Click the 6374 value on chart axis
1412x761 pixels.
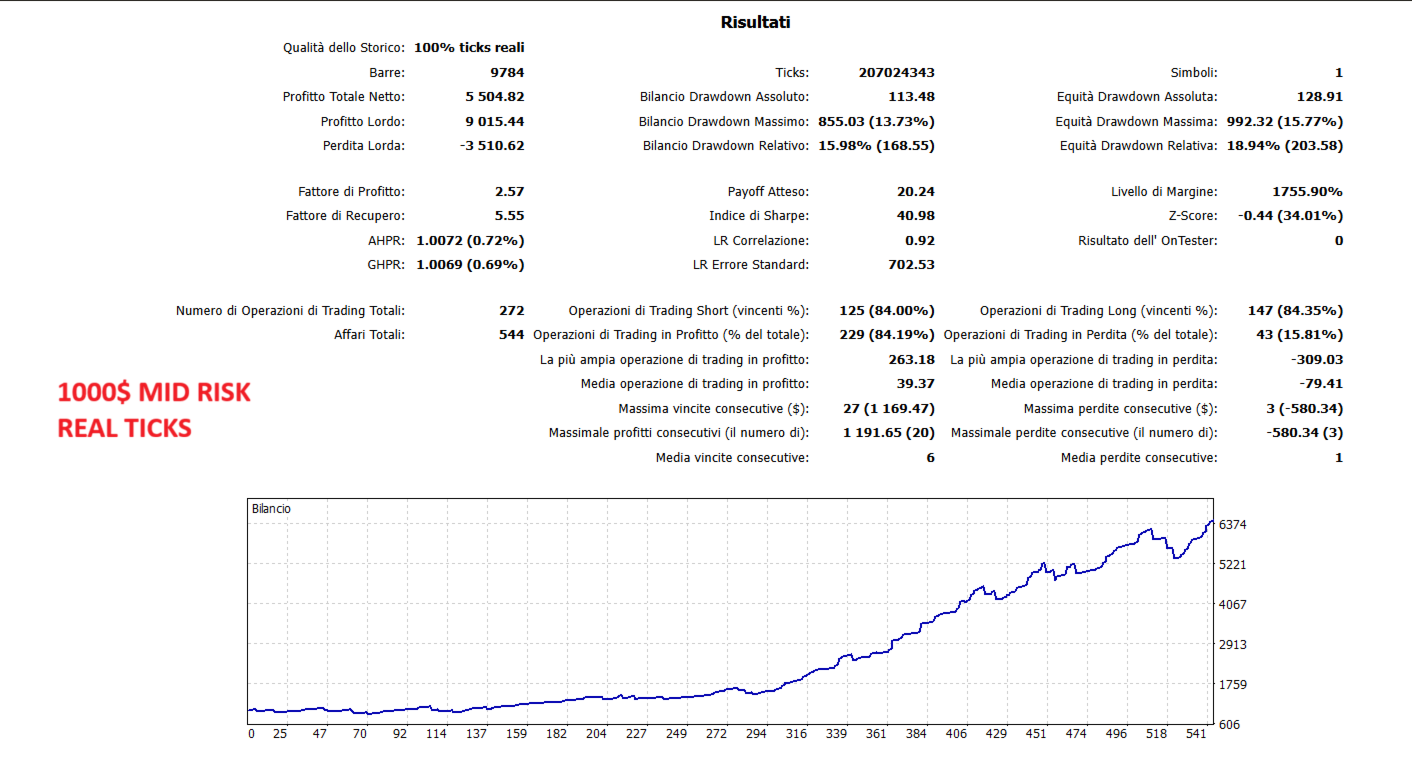coord(1232,525)
